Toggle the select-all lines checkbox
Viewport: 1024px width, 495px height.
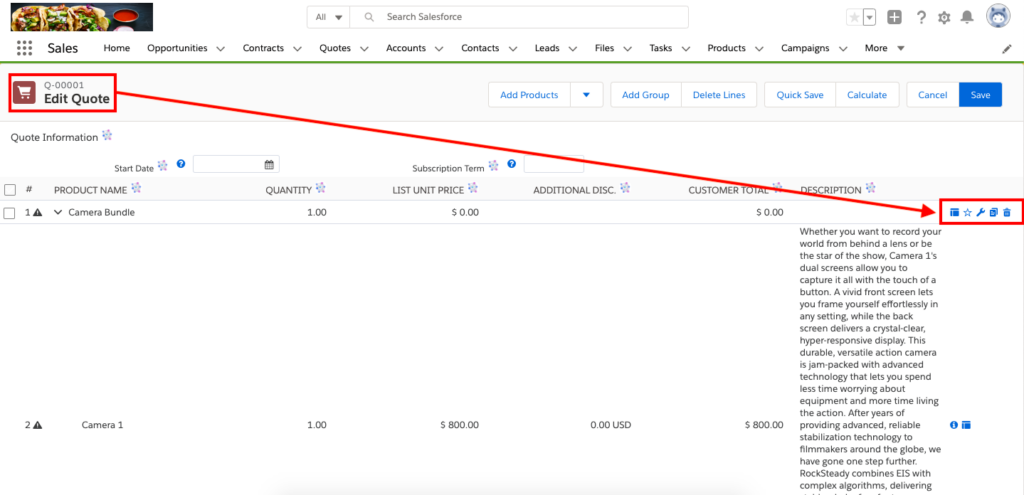tap(10, 189)
